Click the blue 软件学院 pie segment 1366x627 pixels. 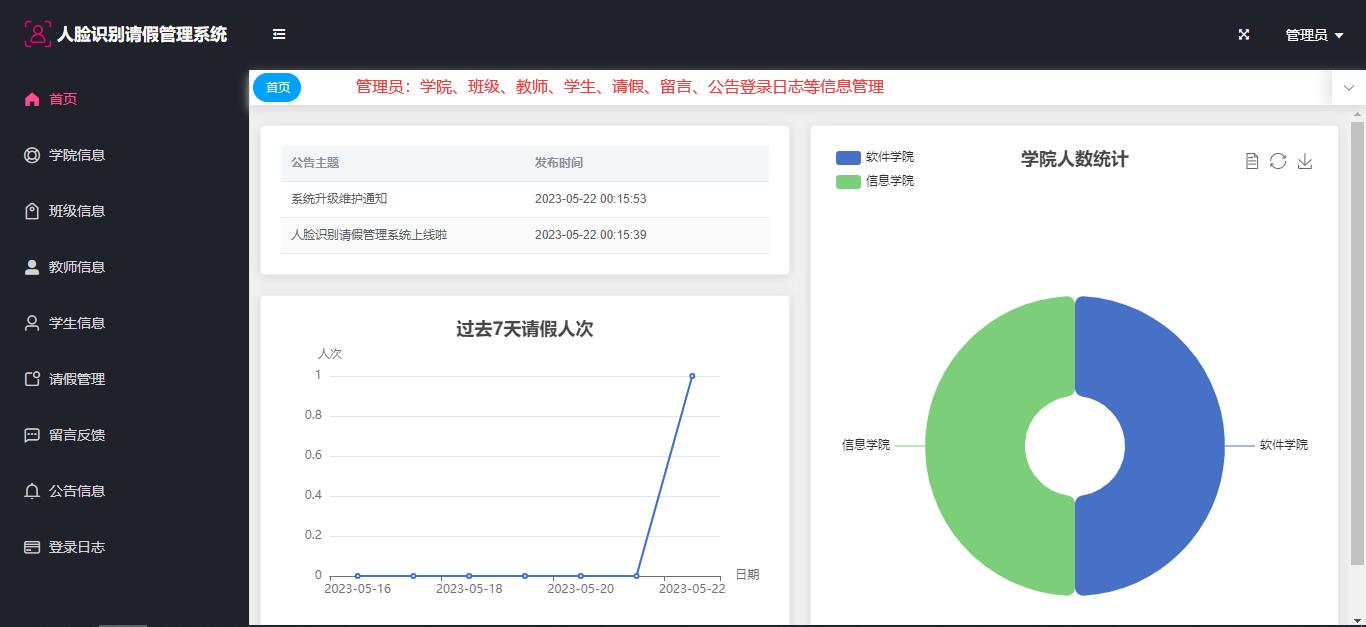click(1170, 445)
